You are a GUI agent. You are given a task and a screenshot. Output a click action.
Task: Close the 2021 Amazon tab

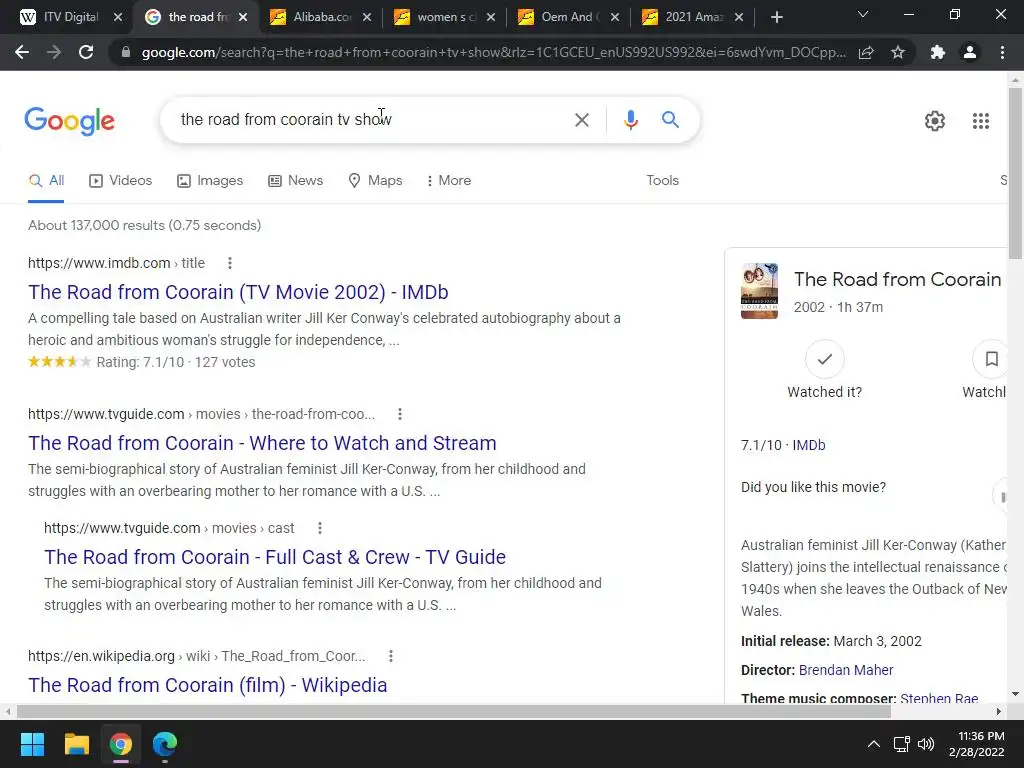click(739, 17)
